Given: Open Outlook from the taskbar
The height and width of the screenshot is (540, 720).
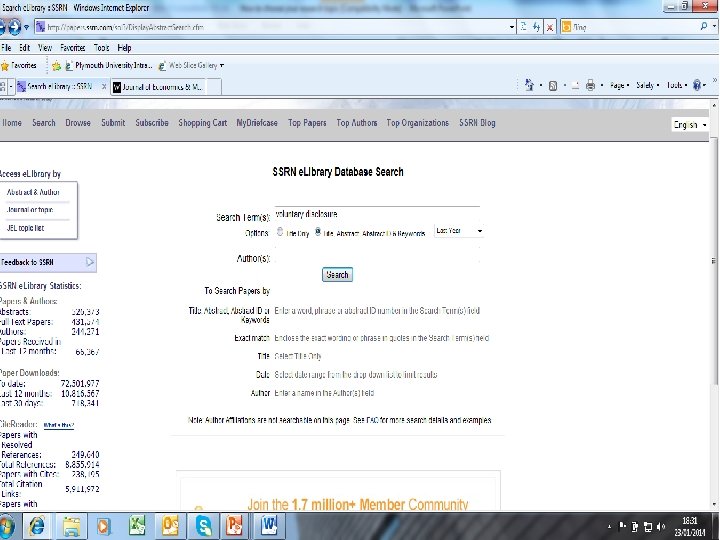Looking at the screenshot, I should tap(169, 526).
